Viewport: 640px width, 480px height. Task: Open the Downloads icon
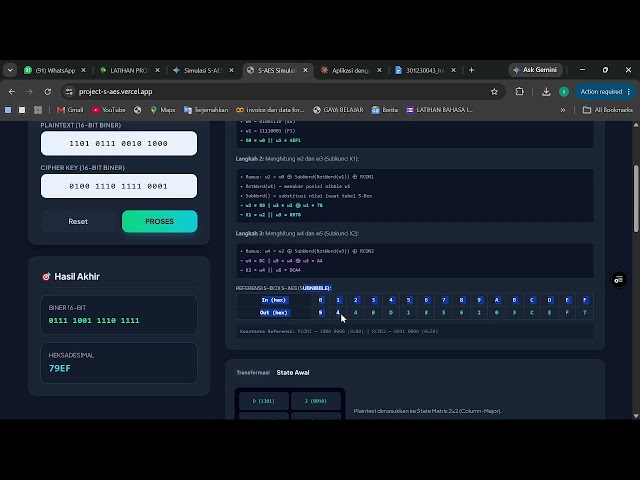[546, 92]
